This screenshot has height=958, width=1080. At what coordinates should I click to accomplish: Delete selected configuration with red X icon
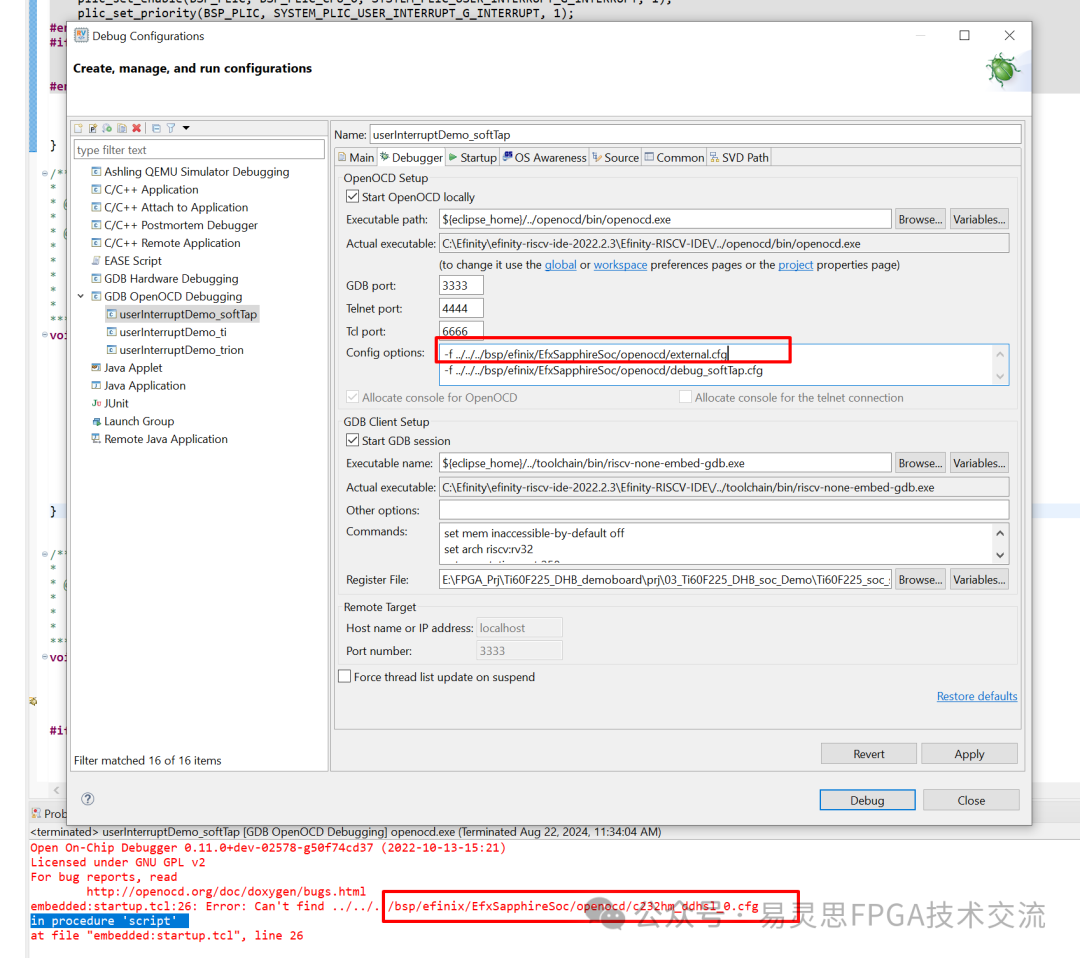(x=136, y=128)
